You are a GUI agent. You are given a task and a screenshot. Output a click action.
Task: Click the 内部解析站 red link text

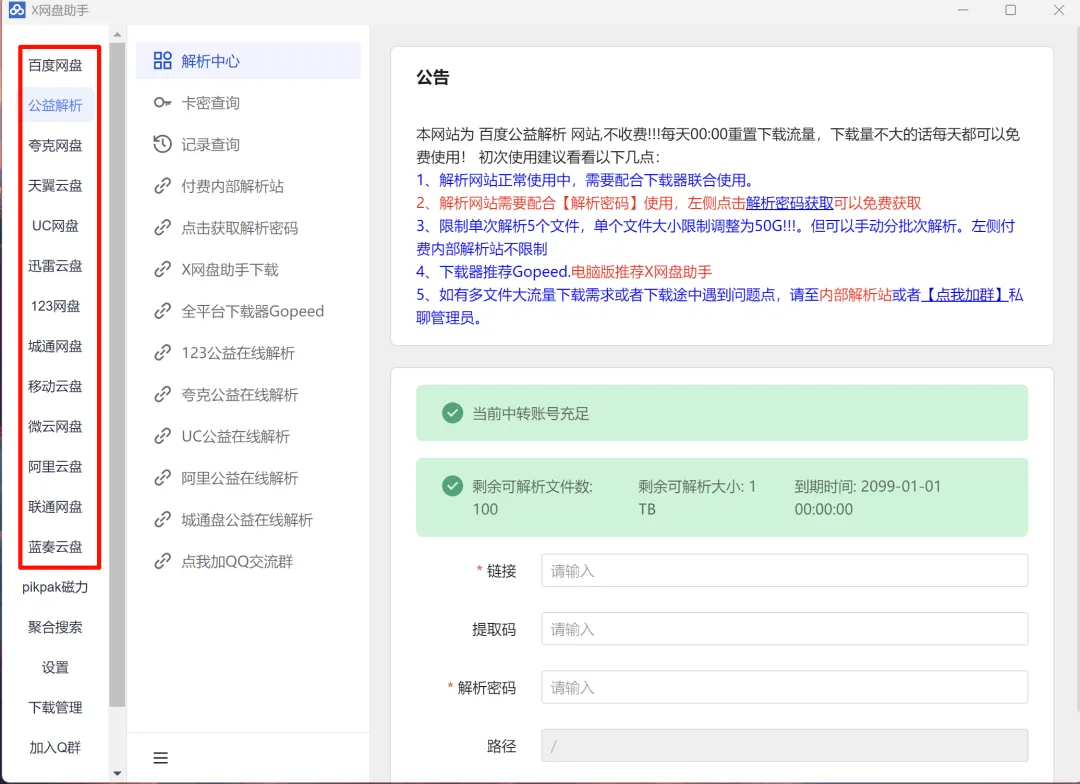pyautogui.click(x=855, y=295)
